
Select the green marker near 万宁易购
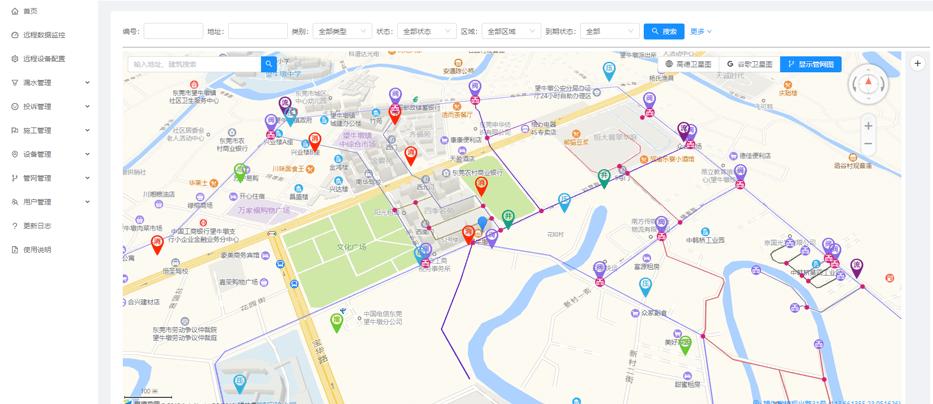point(240,173)
